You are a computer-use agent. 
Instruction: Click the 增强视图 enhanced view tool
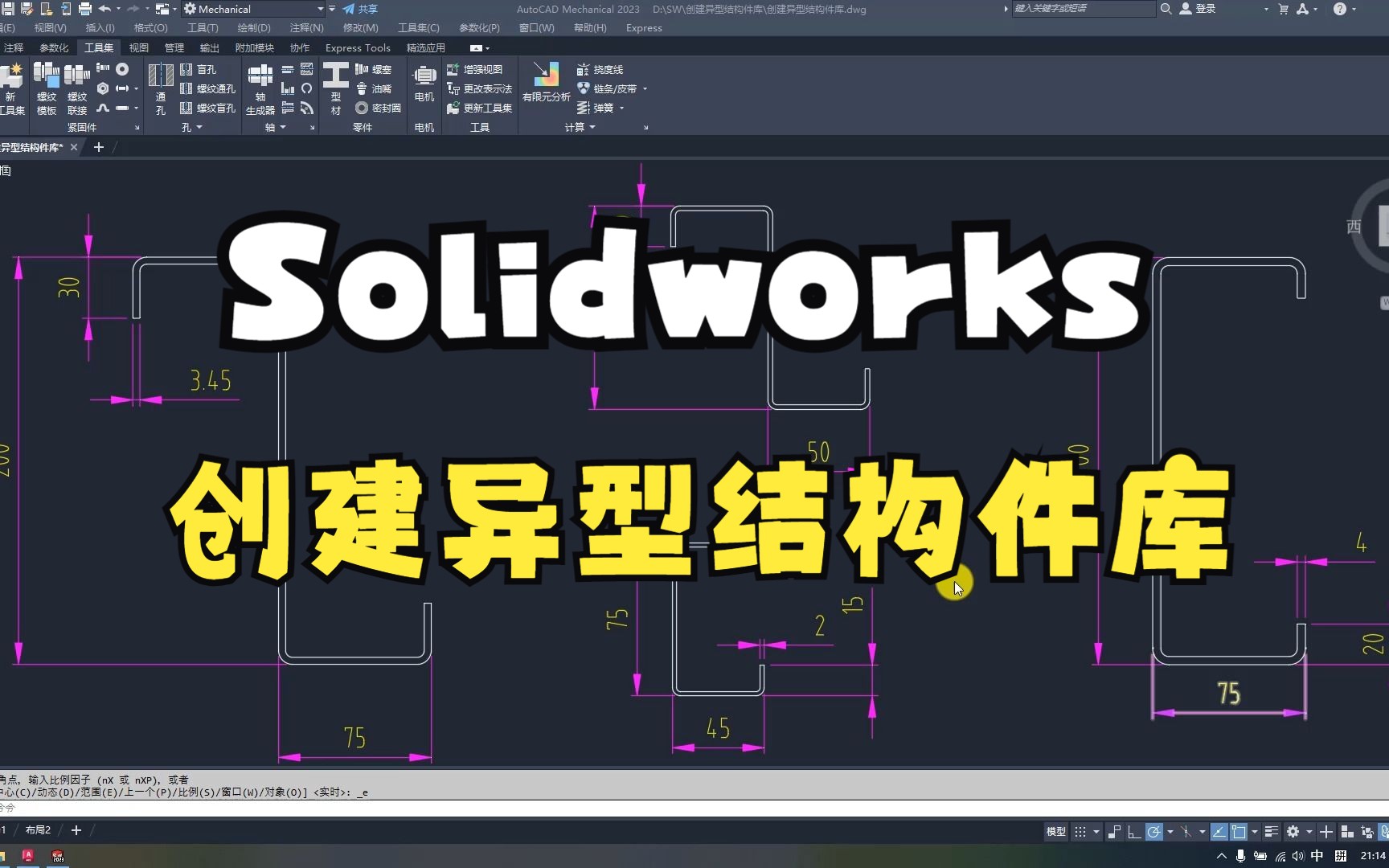point(480,69)
